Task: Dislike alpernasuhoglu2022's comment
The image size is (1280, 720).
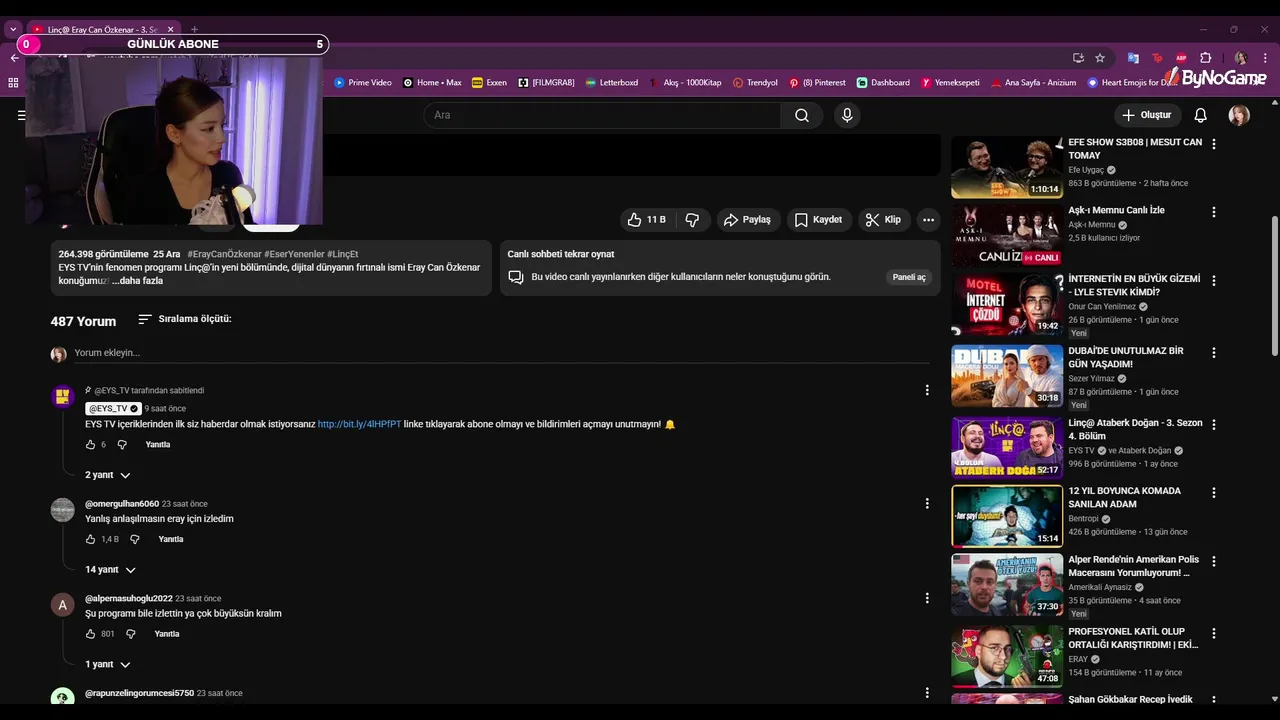Action: [130, 634]
